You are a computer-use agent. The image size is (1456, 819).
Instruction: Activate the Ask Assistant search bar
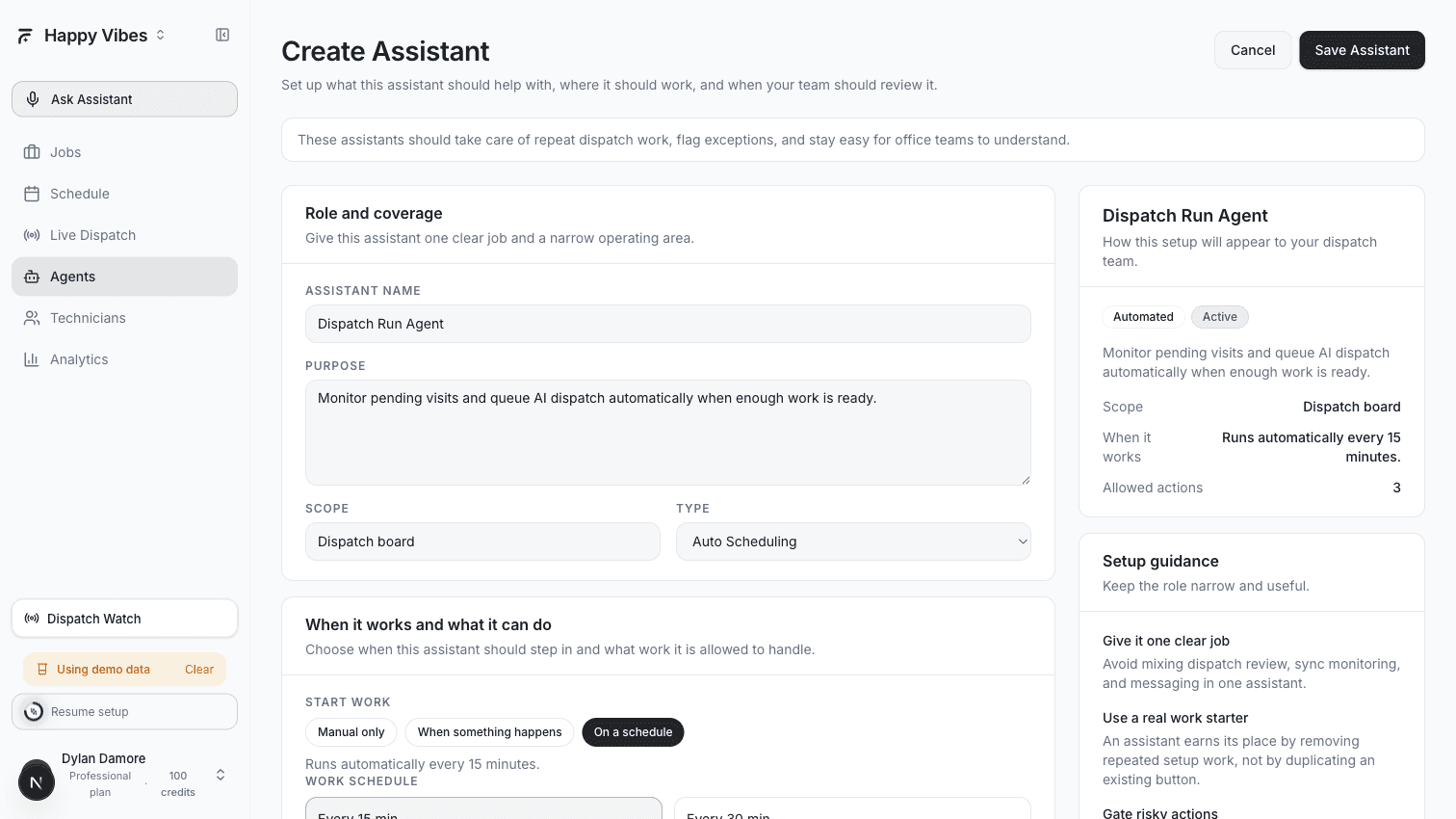(124, 98)
